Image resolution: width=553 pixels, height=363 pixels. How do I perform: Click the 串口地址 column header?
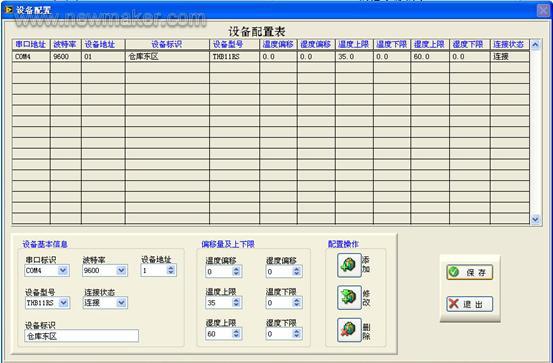[31, 44]
